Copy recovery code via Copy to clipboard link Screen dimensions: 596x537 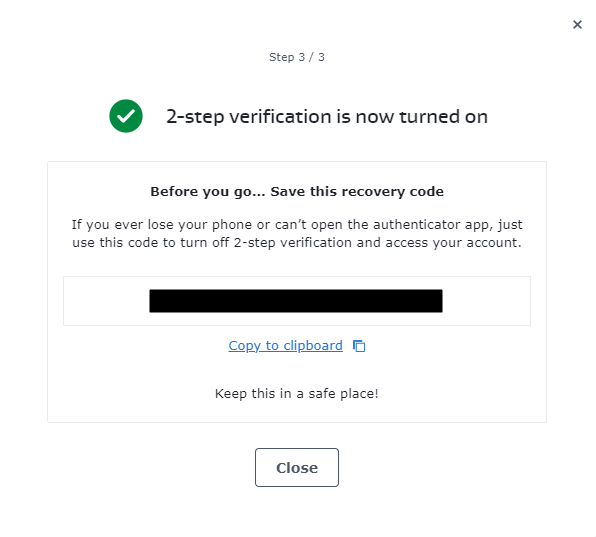[285, 346]
